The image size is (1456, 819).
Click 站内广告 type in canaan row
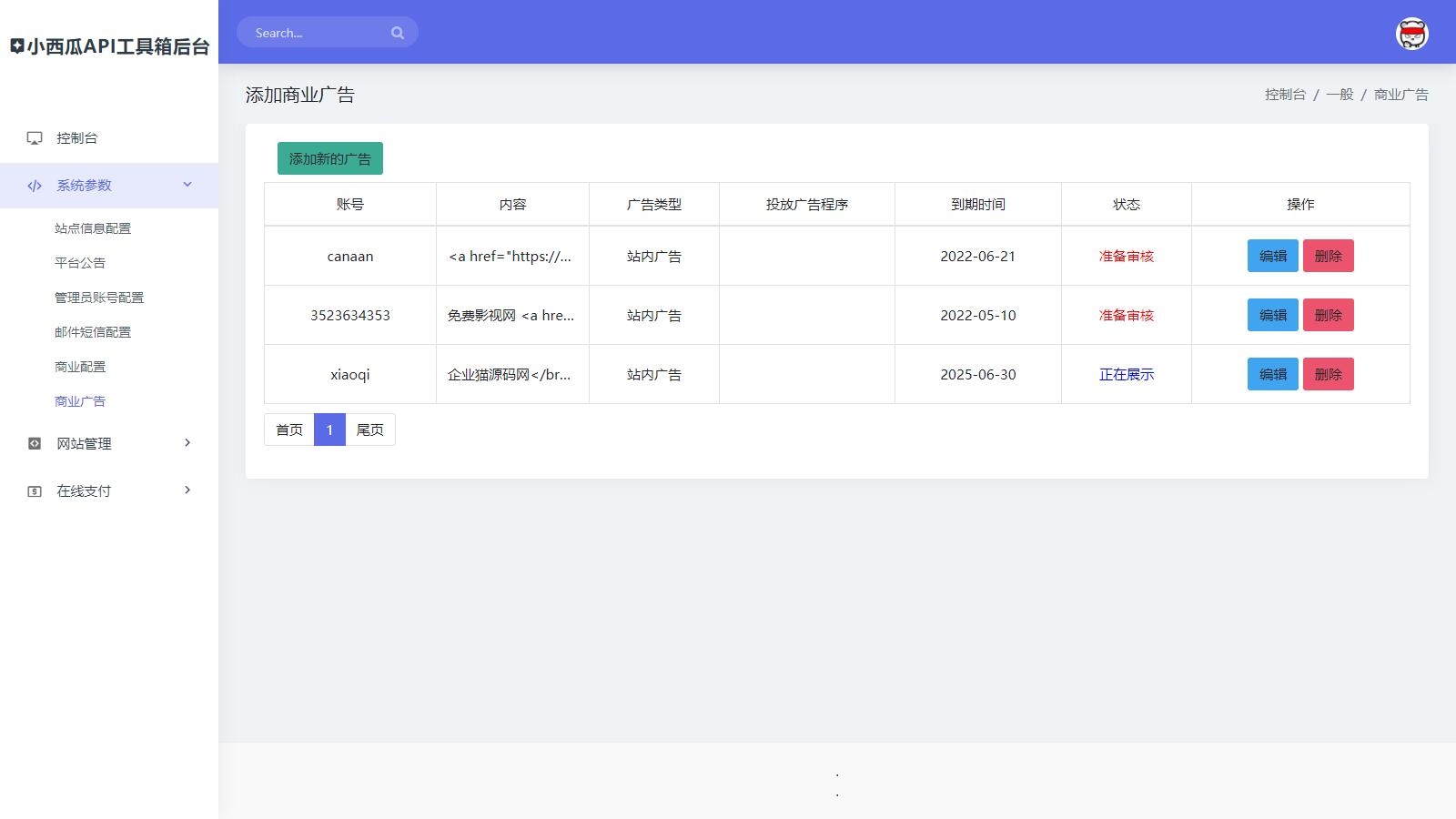(x=654, y=257)
